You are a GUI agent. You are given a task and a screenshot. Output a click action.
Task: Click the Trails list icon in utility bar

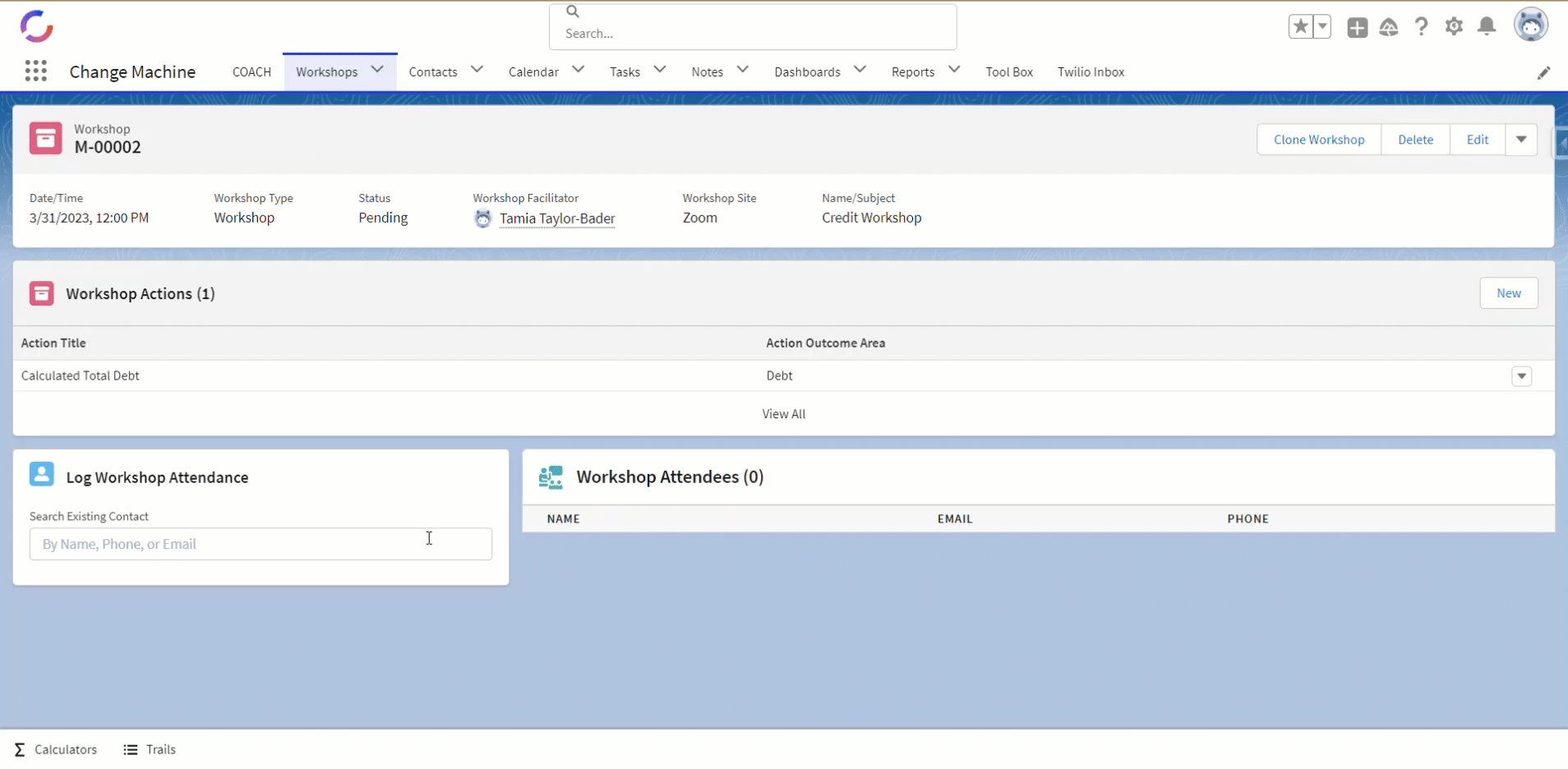click(131, 749)
